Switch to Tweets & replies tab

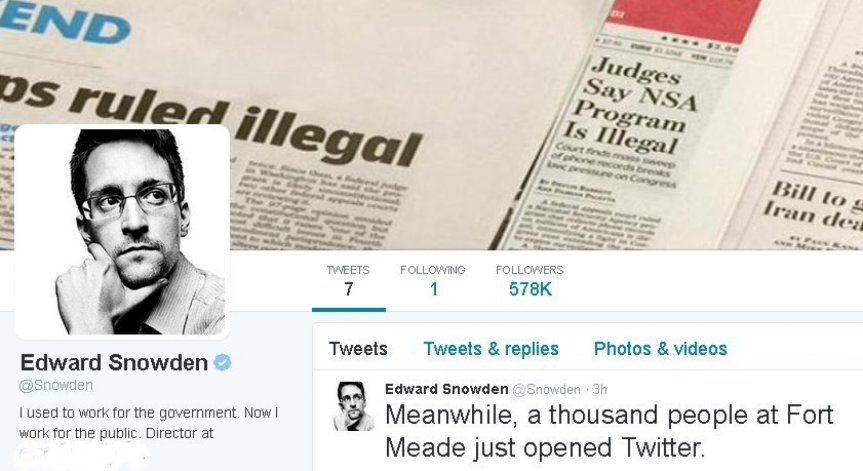pyautogui.click(x=491, y=349)
